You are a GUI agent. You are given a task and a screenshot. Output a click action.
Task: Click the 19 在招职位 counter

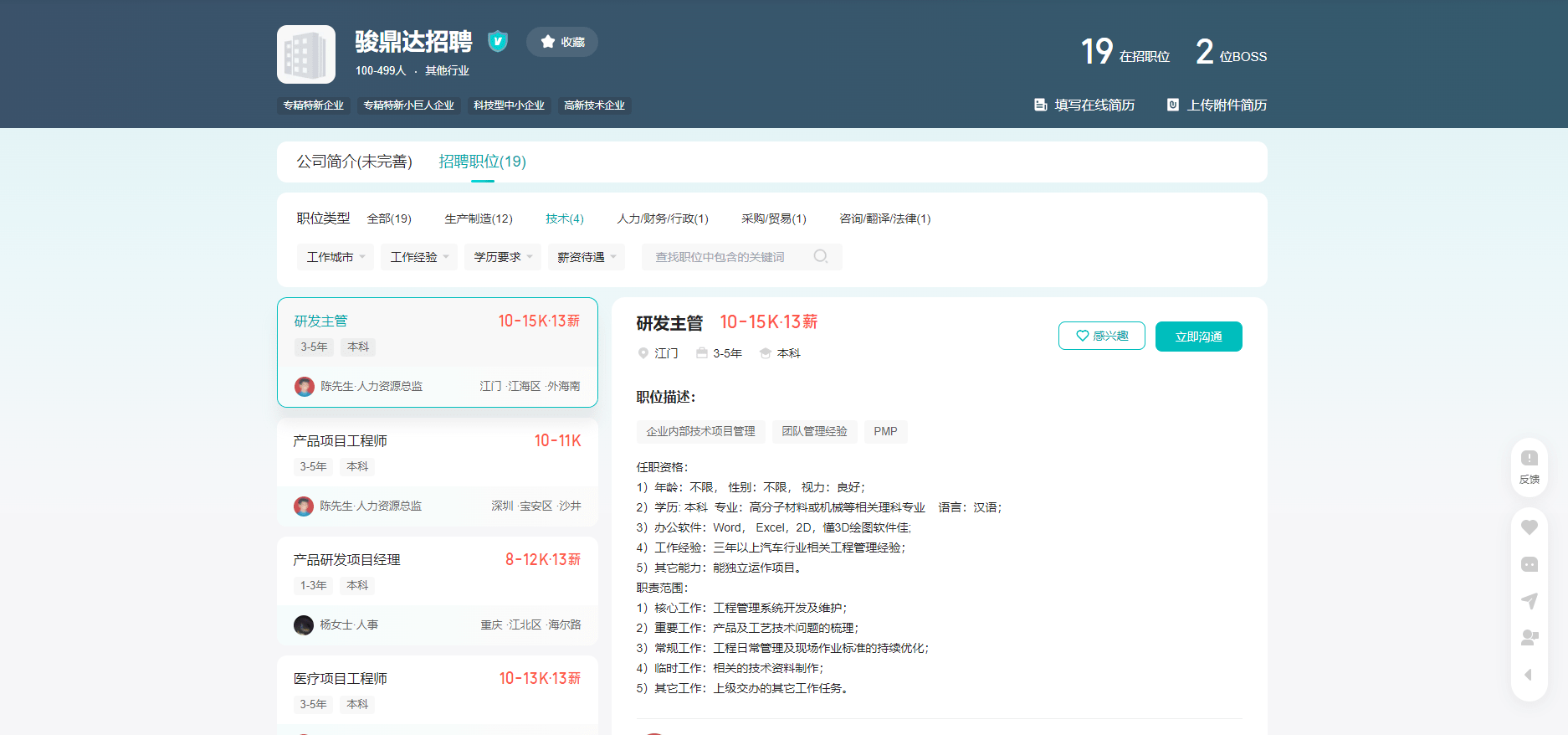coord(1125,52)
